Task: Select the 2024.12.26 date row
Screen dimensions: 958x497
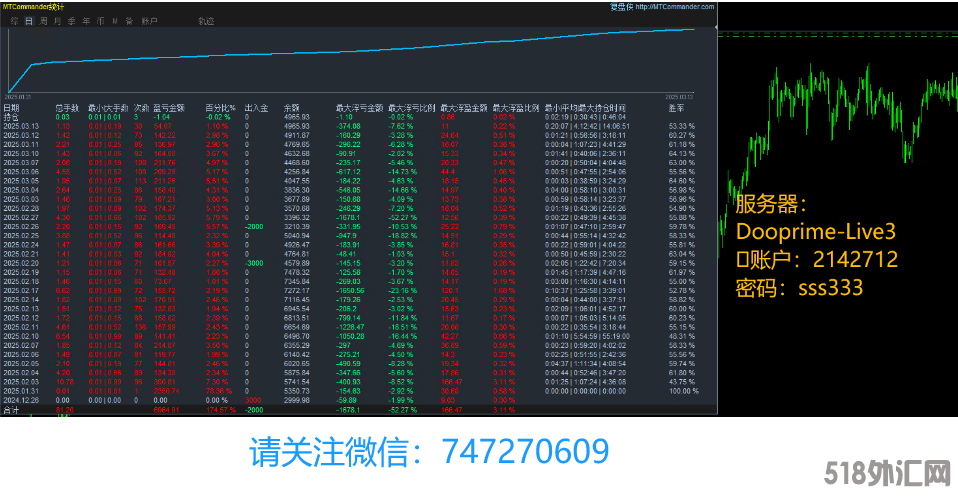Action: point(359,400)
